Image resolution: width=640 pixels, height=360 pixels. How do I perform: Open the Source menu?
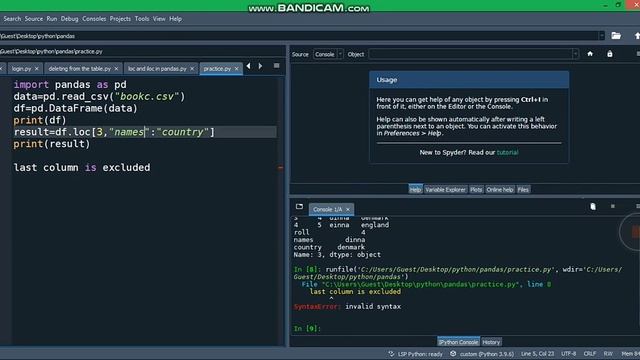pyautogui.click(x=33, y=19)
